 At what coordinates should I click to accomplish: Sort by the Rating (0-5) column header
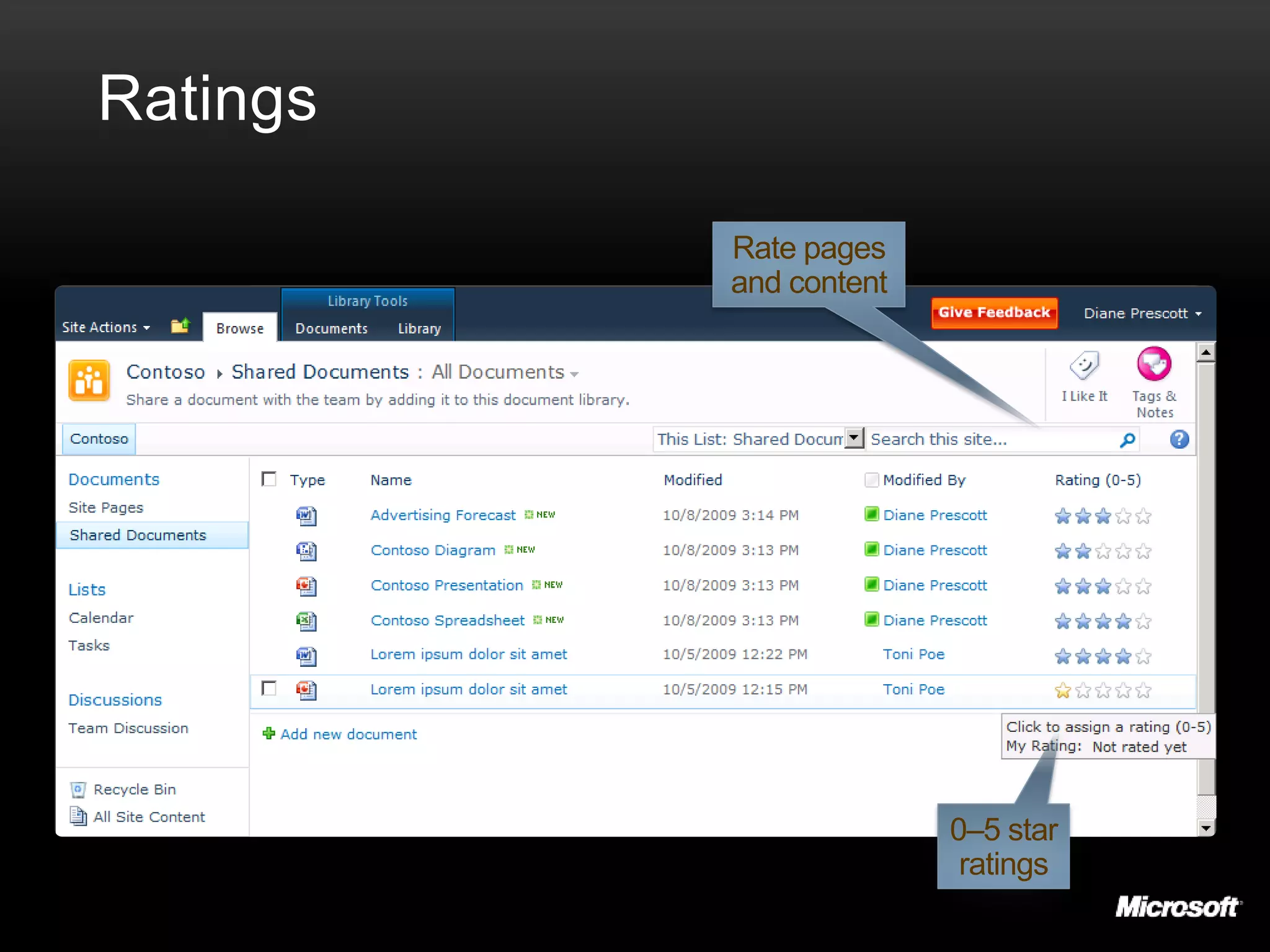1098,480
